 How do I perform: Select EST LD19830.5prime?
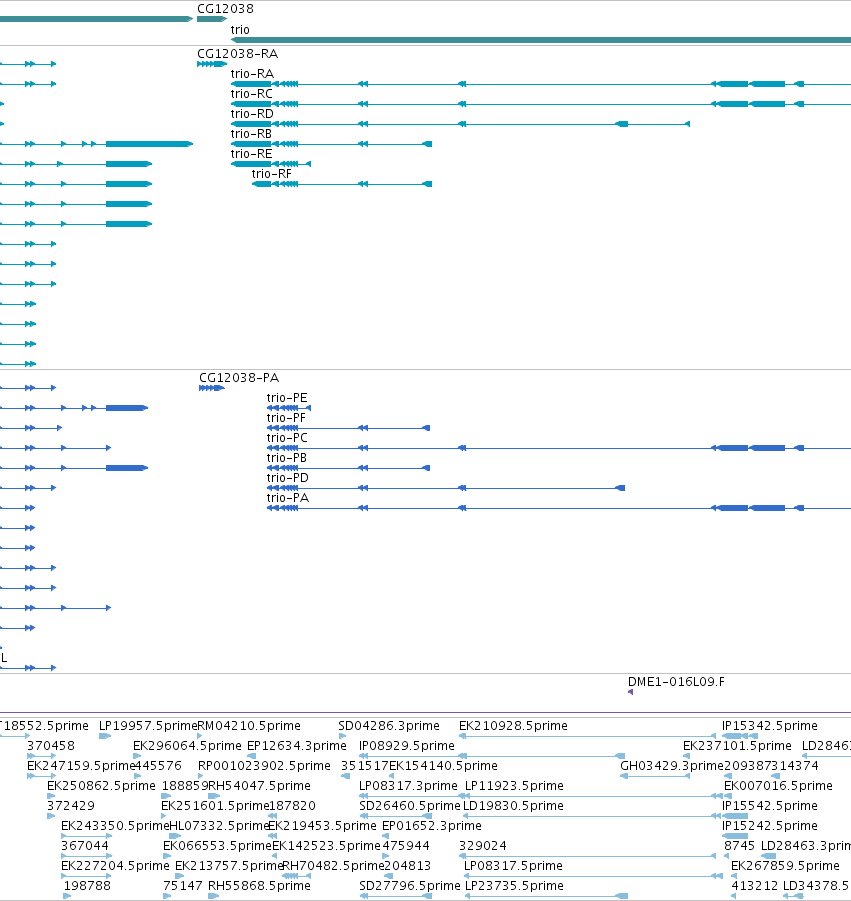513,806
